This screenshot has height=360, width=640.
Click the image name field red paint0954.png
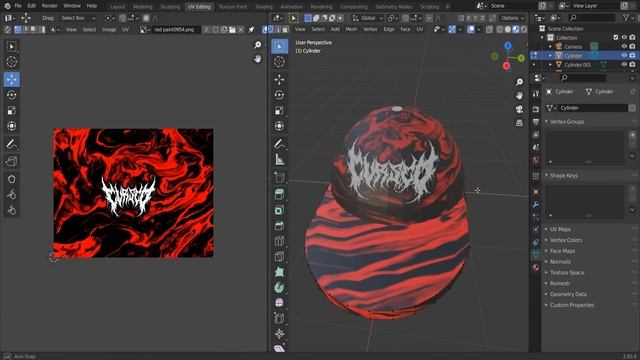(x=176, y=30)
